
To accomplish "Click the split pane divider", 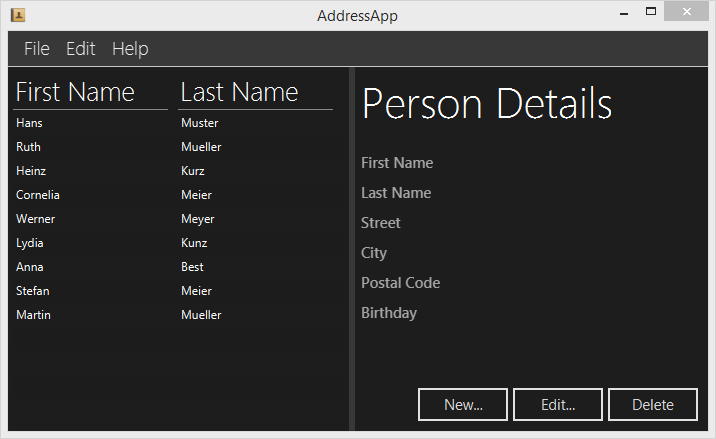I will pos(350,250).
